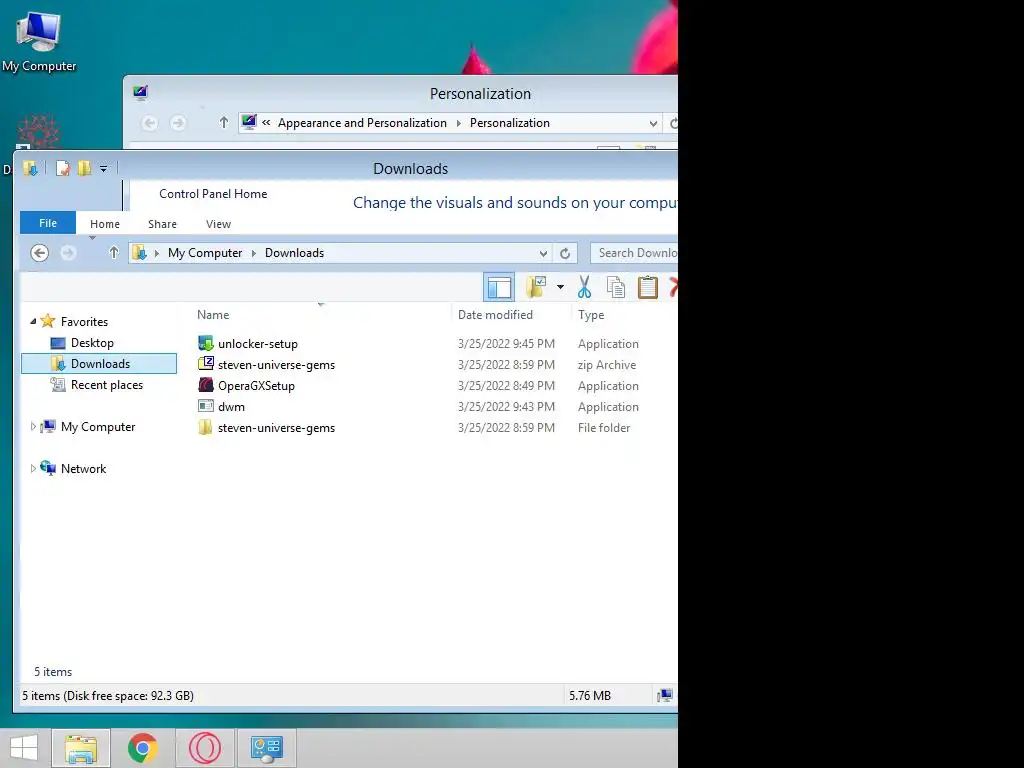This screenshot has height=768, width=1024.
Task: Select the dwm application file
Action: point(231,406)
